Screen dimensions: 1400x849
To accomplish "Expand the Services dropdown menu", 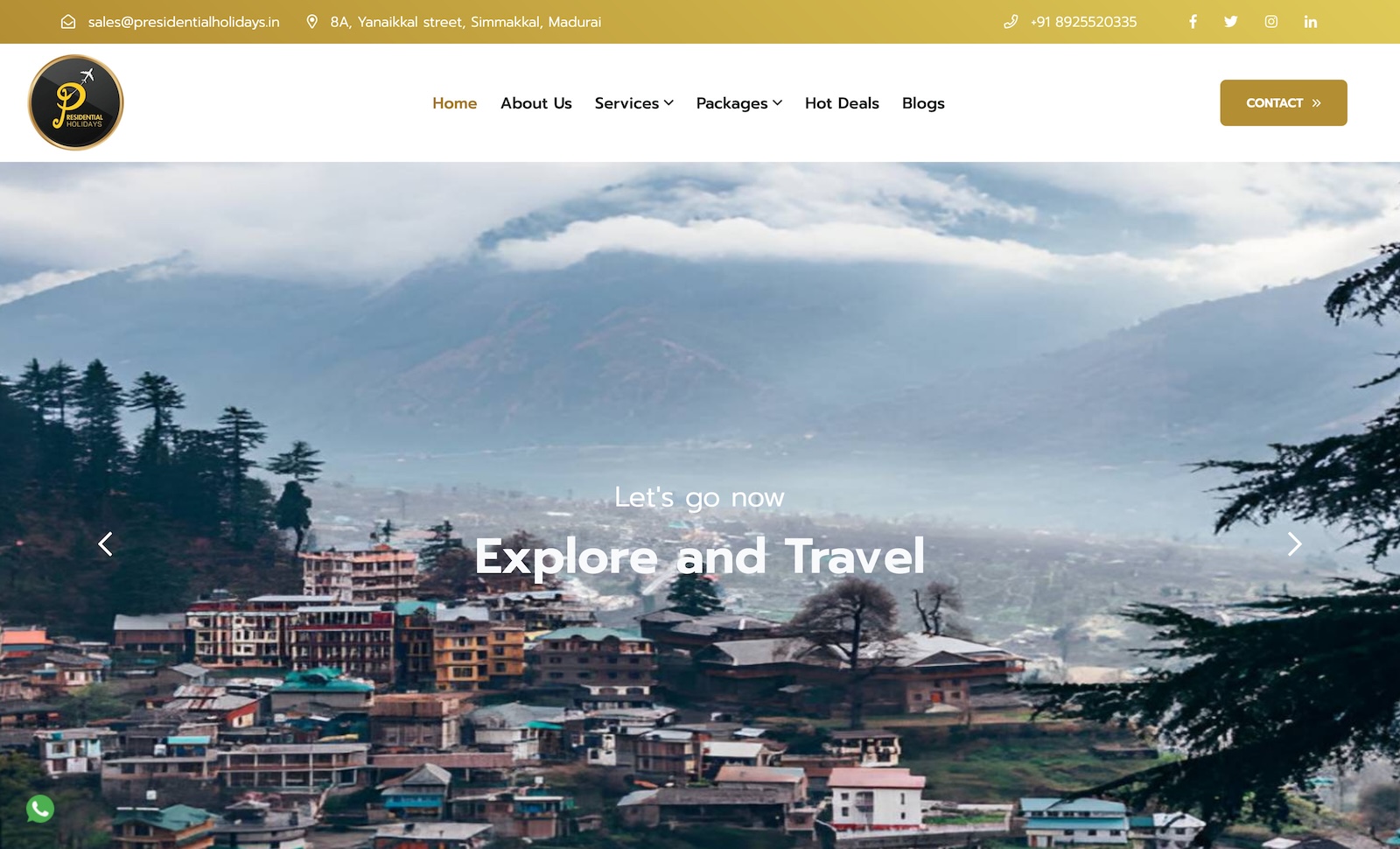I will 634,103.
